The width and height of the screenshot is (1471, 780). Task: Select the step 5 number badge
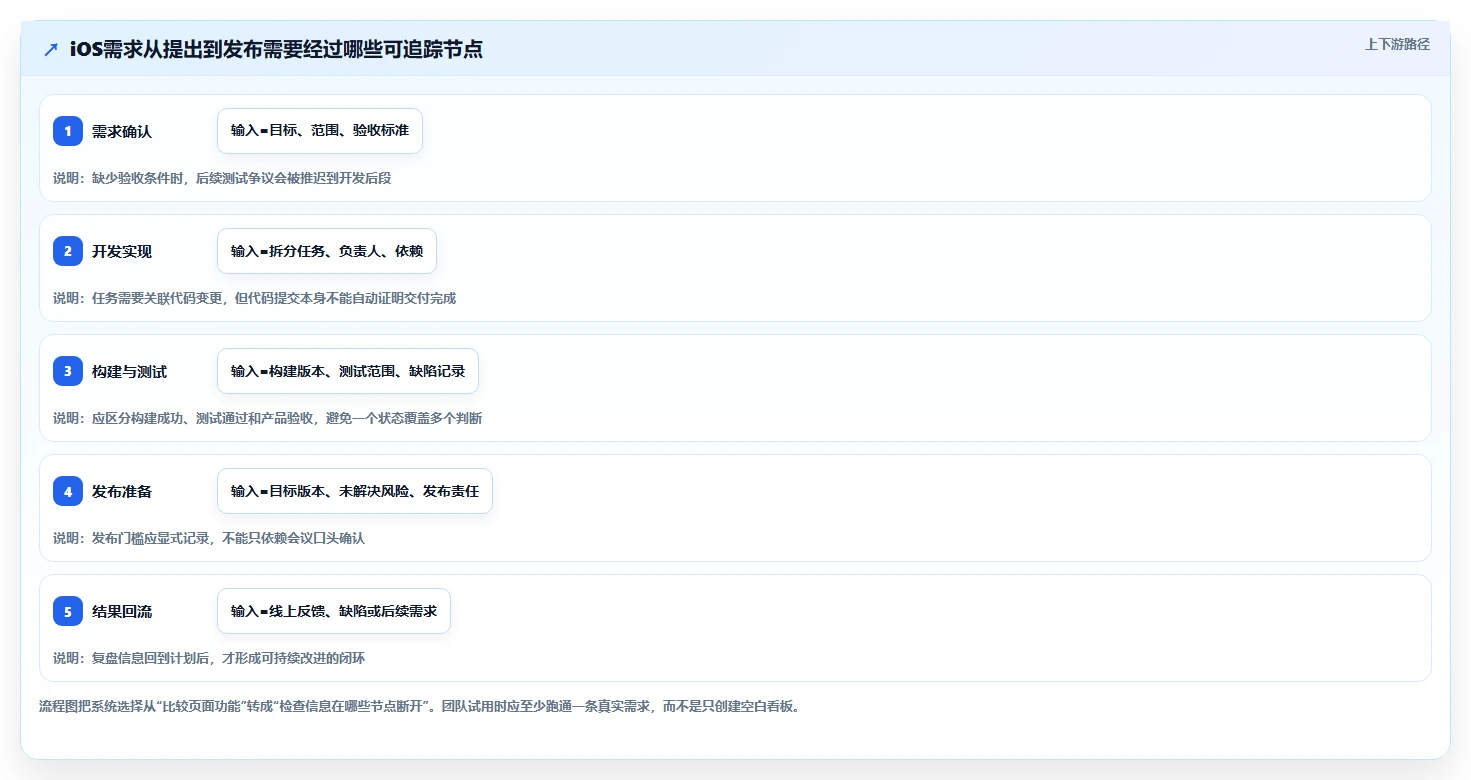point(68,611)
